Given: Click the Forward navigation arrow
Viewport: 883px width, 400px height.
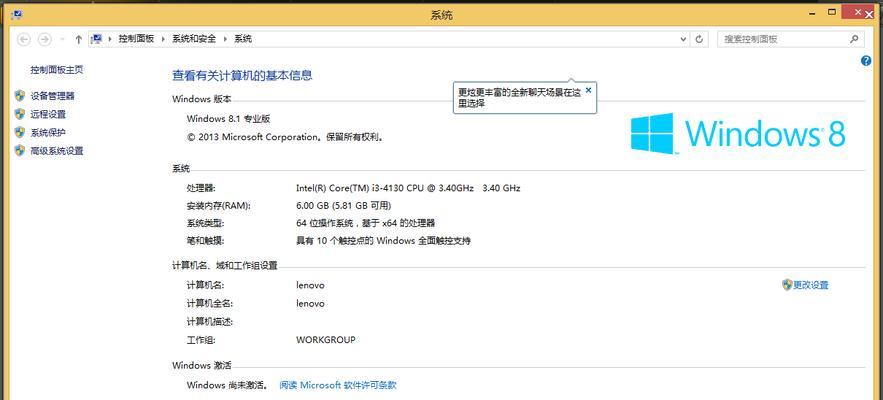Looking at the screenshot, I should coord(44,39).
